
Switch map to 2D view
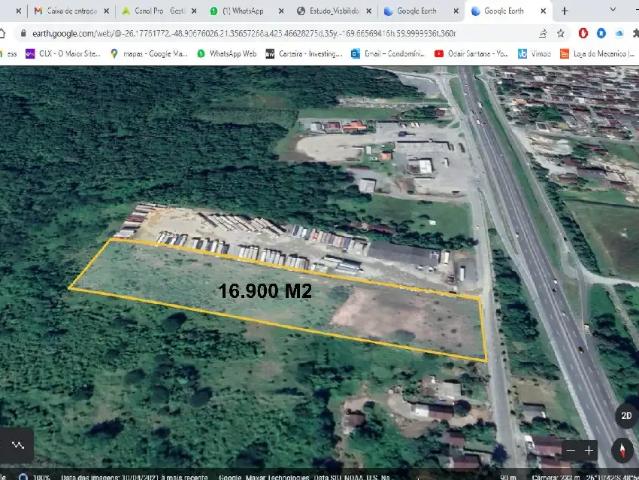pos(626,416)
